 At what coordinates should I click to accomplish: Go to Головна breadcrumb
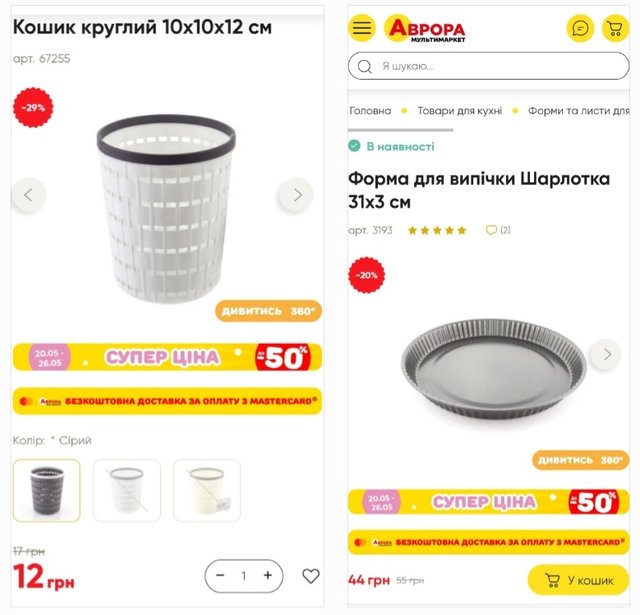coord(370,111)
